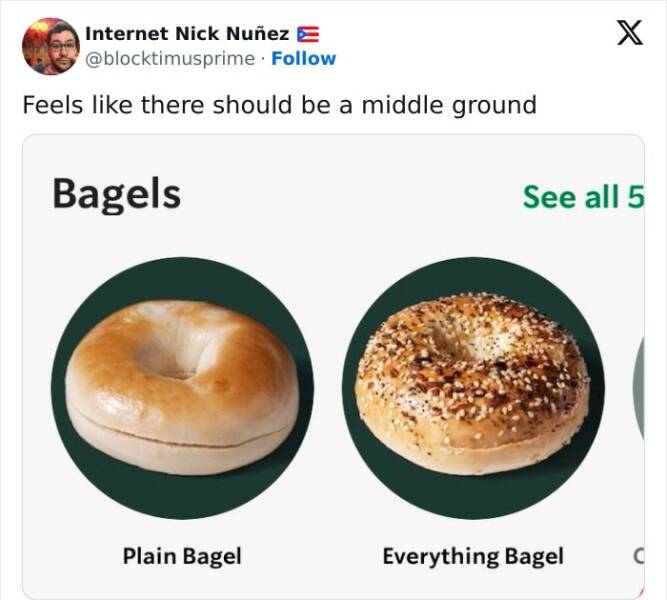The height and width of the screenshot is (600, 667).
Task: Select the Plain Bagel image
Action: 182,387
